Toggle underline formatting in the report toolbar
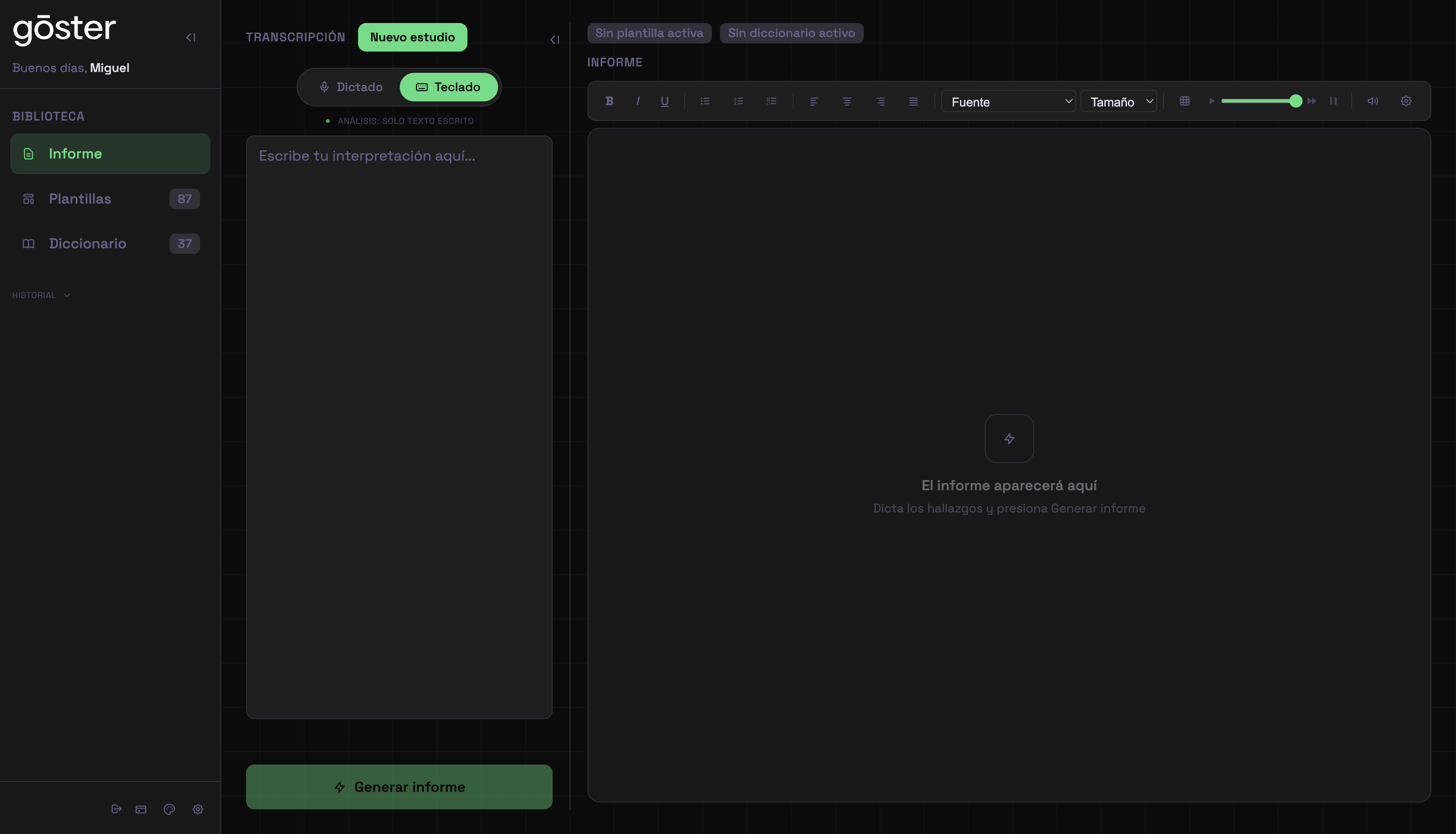The image size is (1456, 834). click(x=665, y=101)
